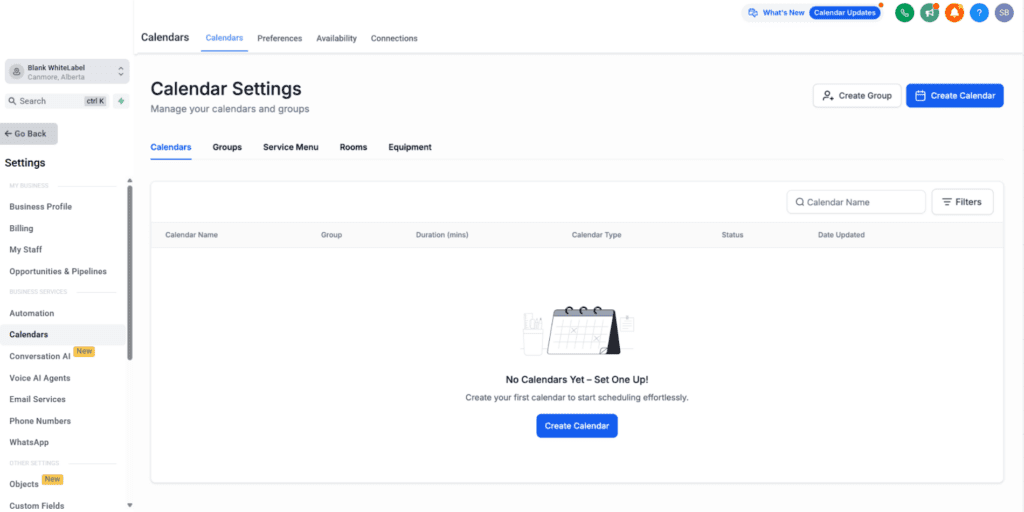1024x512 pixels.
Task: Click the blue help question mark icon
Action: (979, 12)
